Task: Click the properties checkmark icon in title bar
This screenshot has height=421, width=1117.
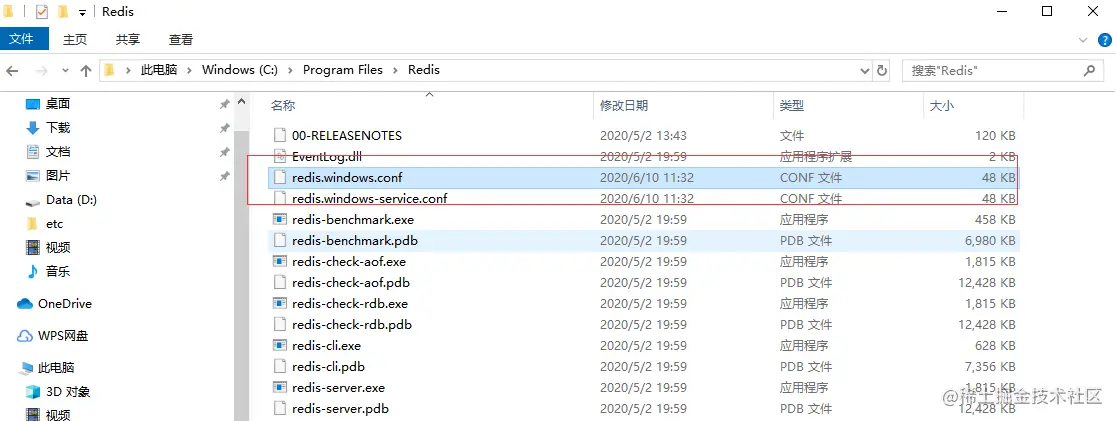Action: [x=41, y=11]
